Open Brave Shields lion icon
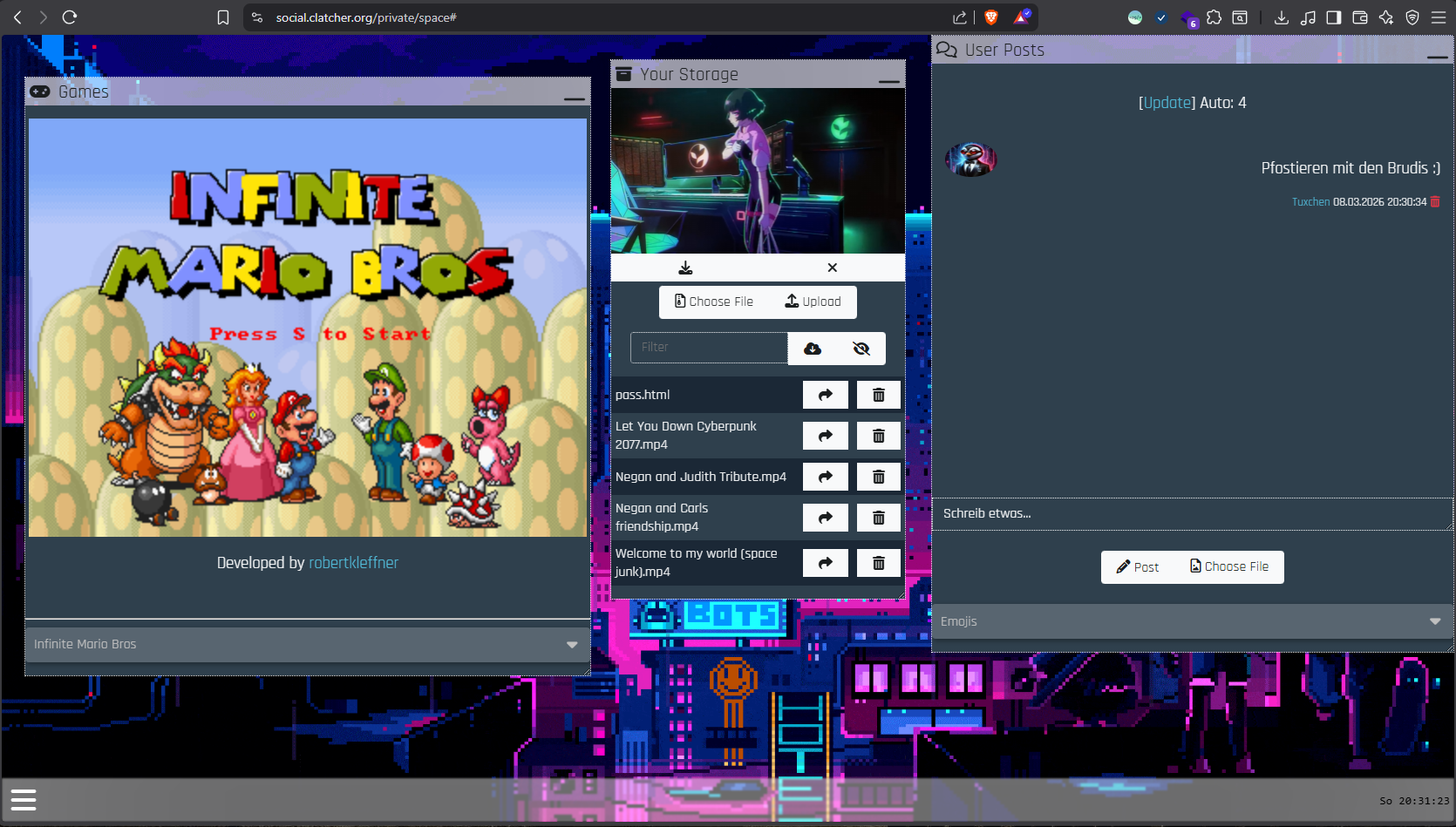This screenshot has width=1456, height=827. 991,17
